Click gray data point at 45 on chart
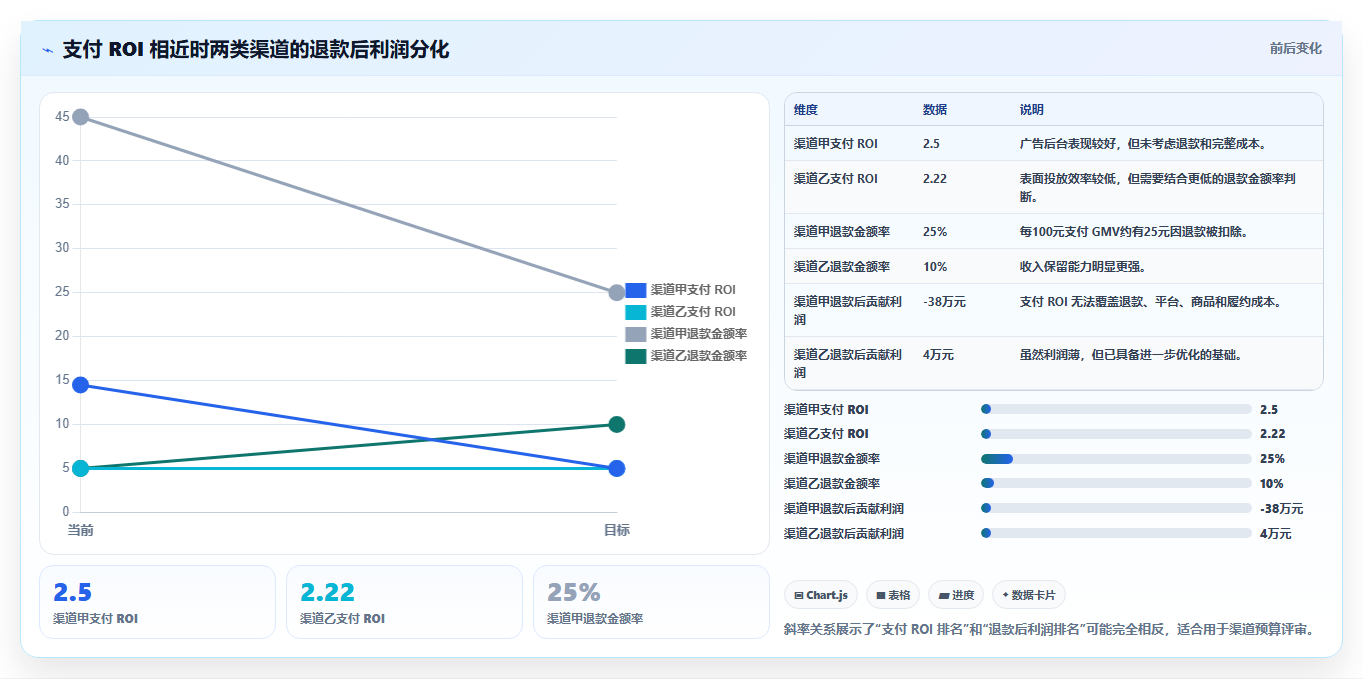Screen dimensions: 1363x679 click(x=81, y=117)
